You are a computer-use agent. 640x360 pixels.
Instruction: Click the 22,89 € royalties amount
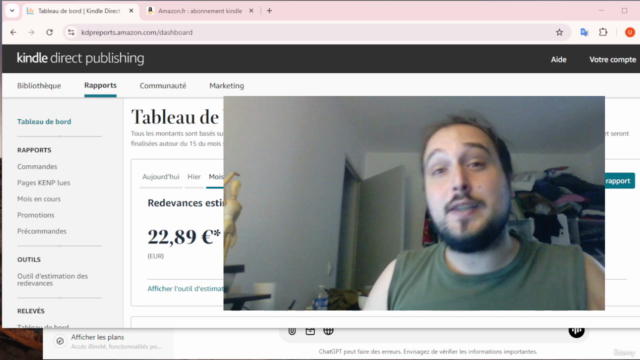point(184,236)
